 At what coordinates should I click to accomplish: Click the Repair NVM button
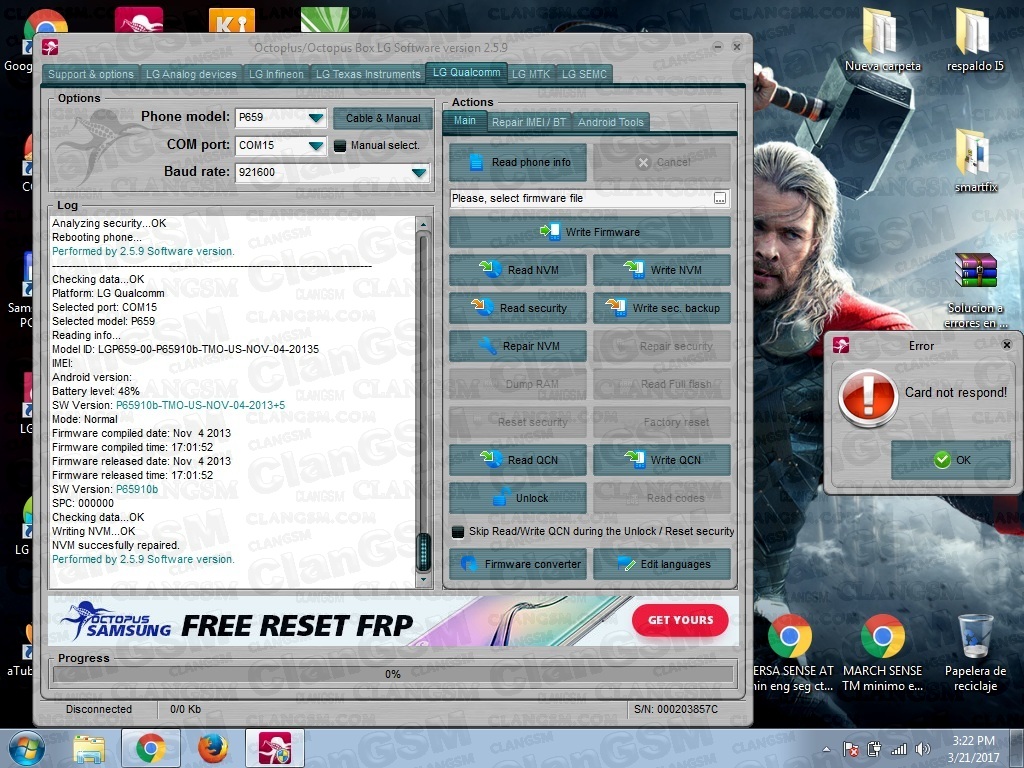point(518,346)
